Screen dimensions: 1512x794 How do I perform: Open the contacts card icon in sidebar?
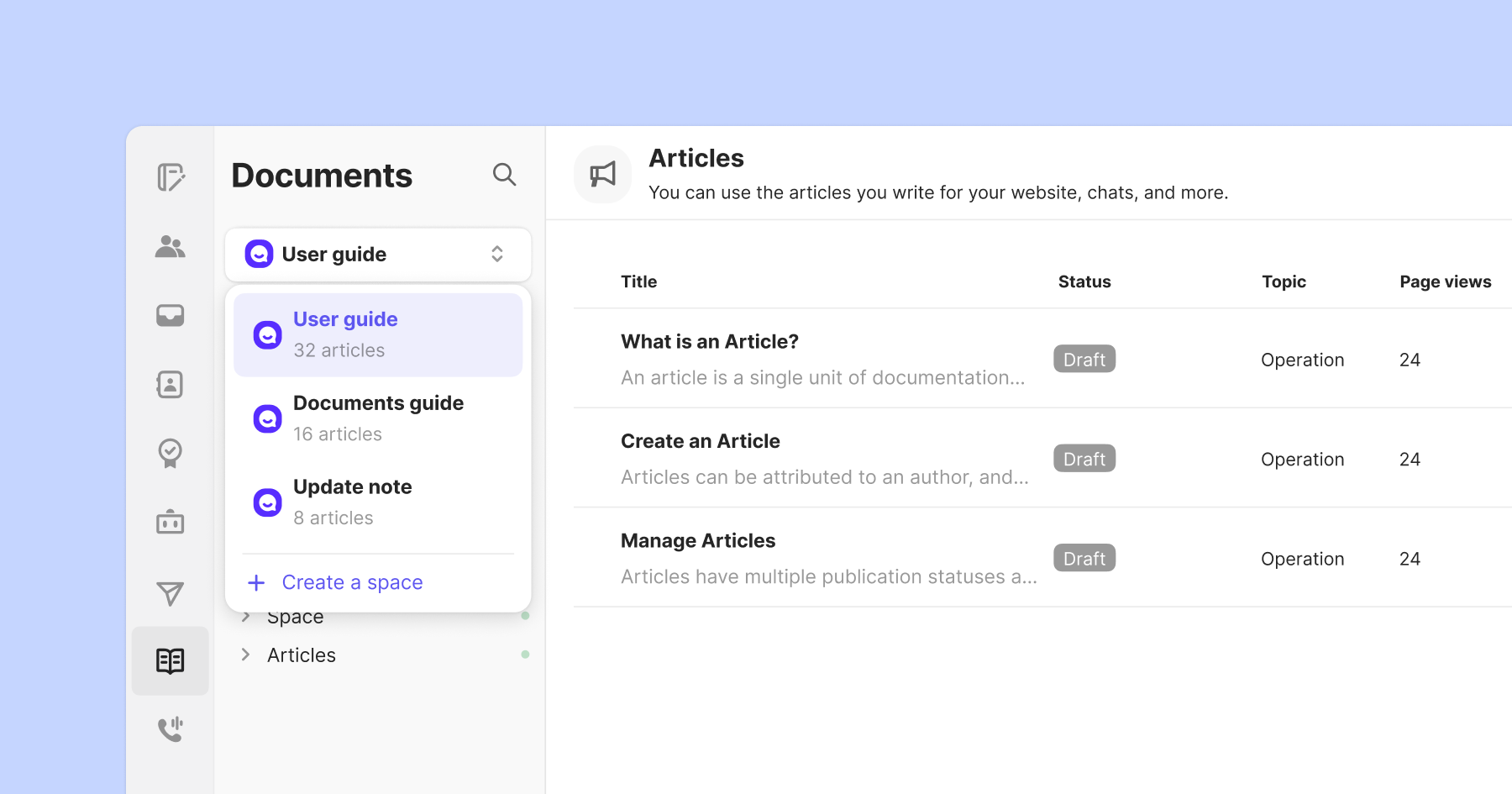171,384
